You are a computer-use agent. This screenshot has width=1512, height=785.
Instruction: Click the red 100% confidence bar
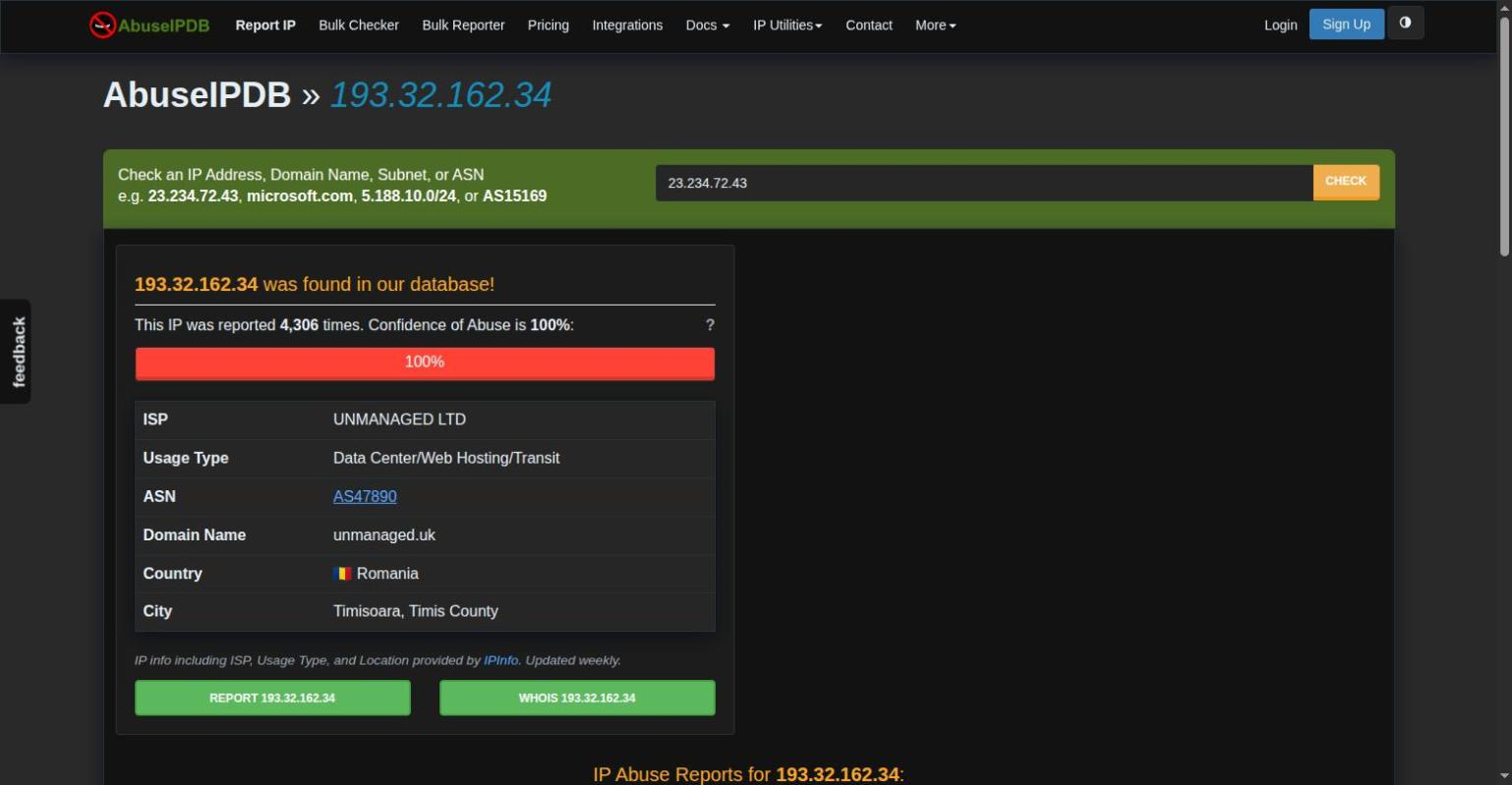425,363
